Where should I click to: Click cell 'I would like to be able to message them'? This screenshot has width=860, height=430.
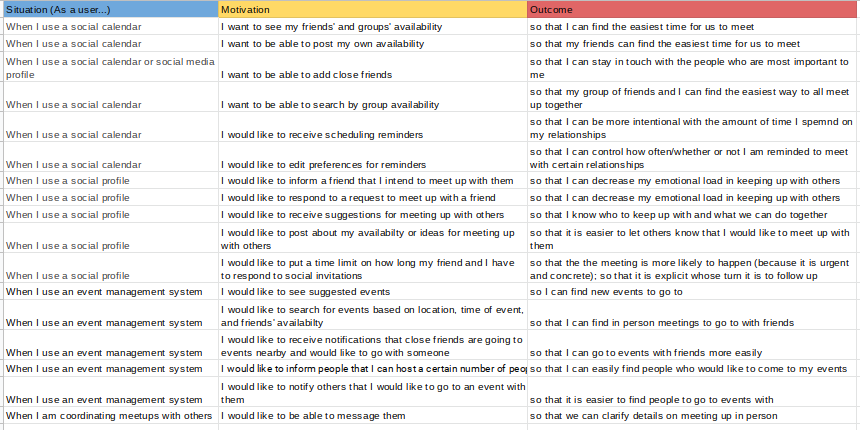pyautogui.click(x=373, y=415)
